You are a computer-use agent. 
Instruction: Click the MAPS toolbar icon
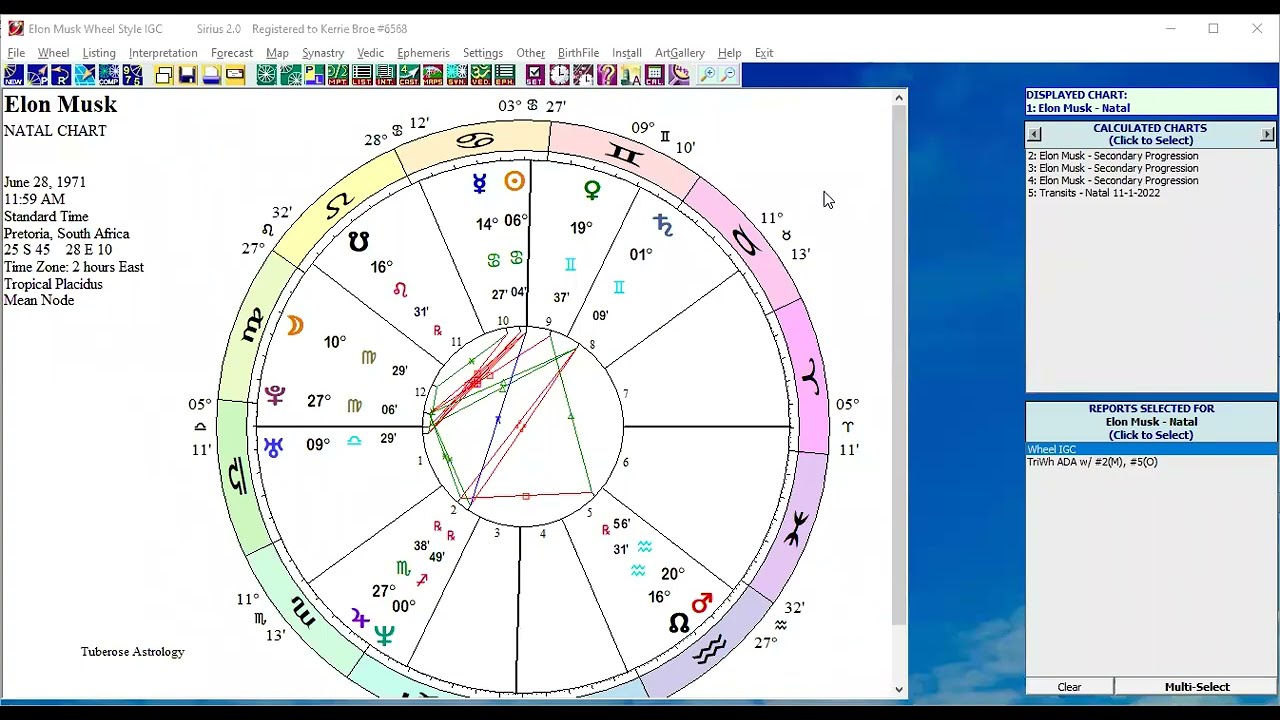(433, 74)
